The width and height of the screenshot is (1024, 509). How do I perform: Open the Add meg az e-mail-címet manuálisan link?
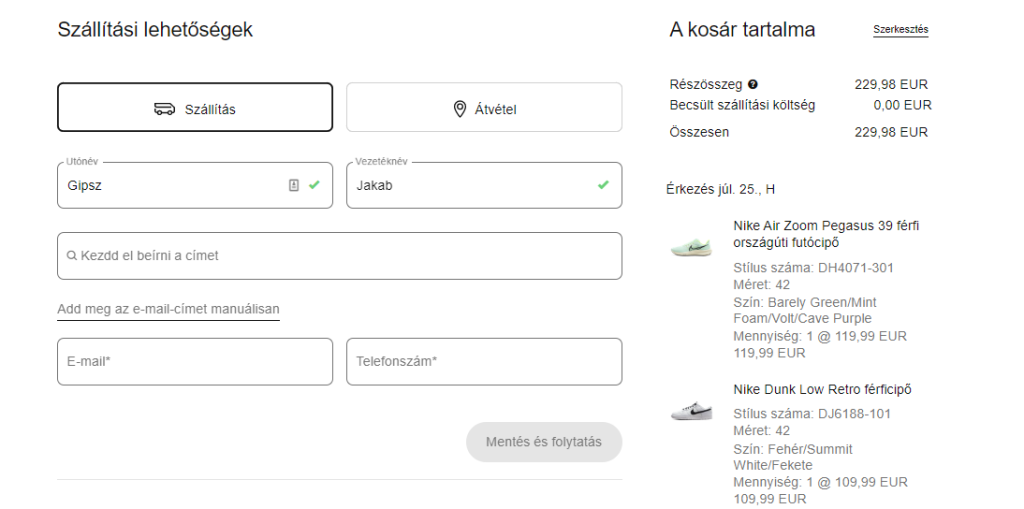[168, 309]
